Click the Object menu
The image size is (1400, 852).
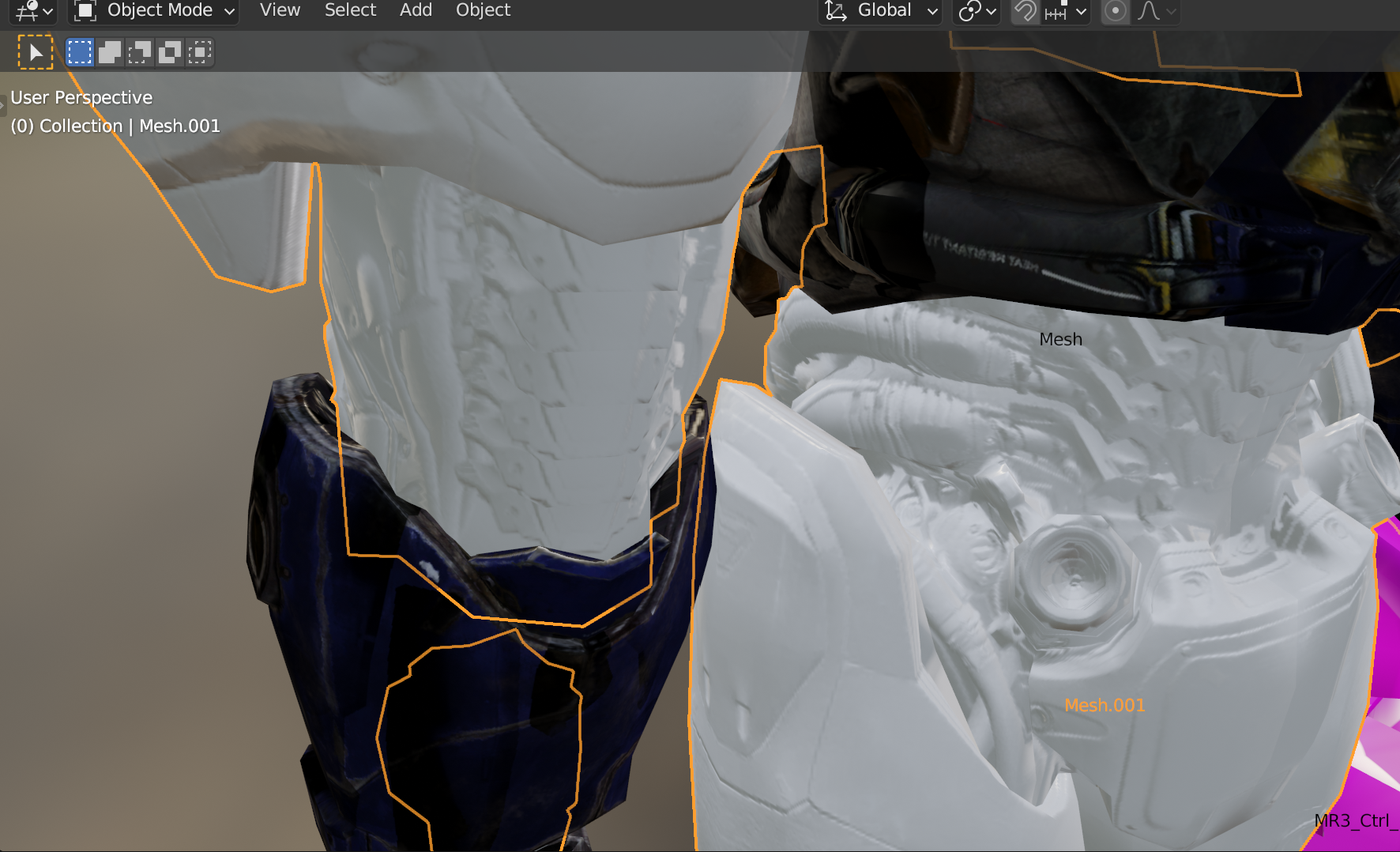click(483, 10)
